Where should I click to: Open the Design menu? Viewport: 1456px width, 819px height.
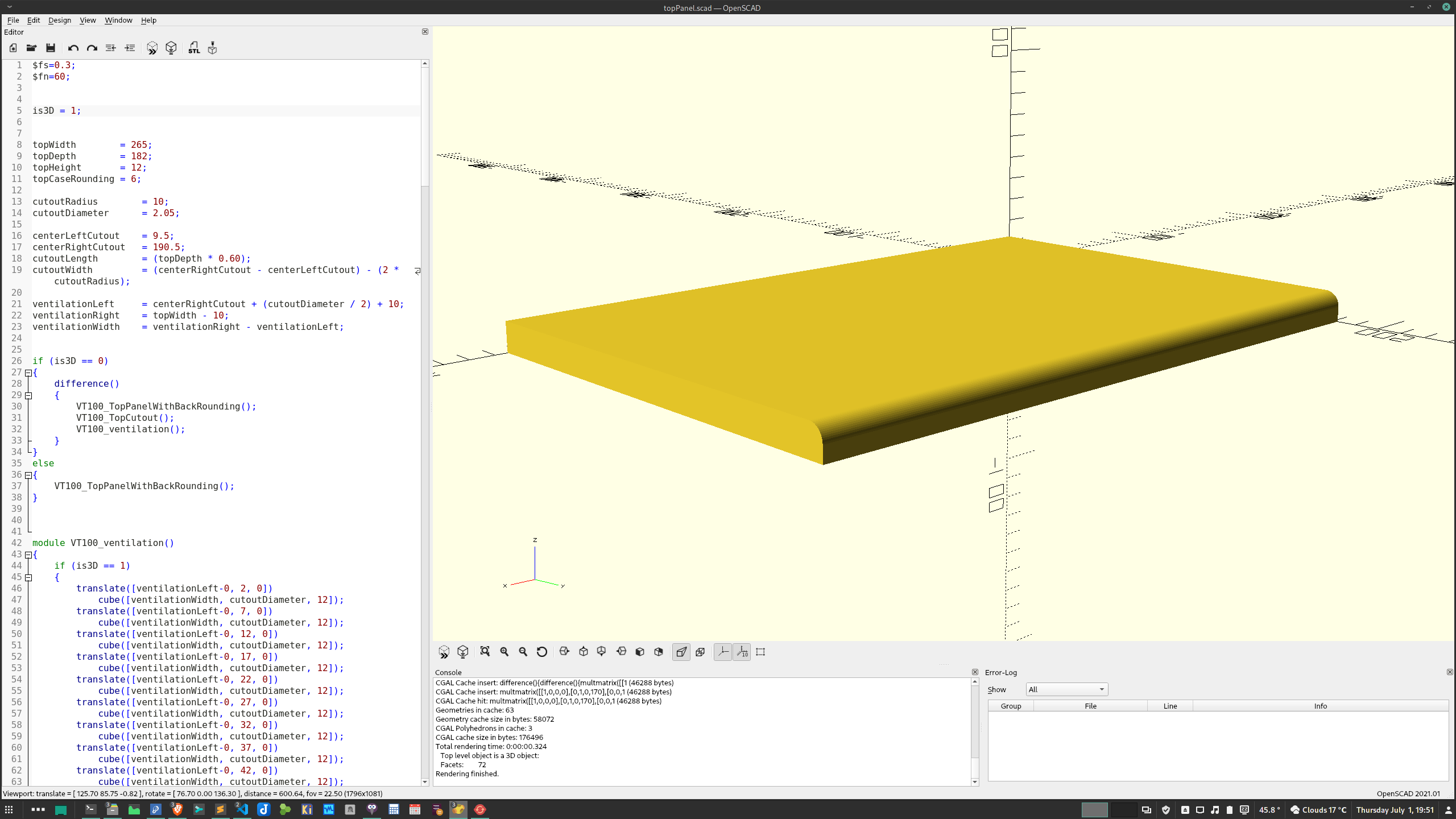[x=59, y=20]
